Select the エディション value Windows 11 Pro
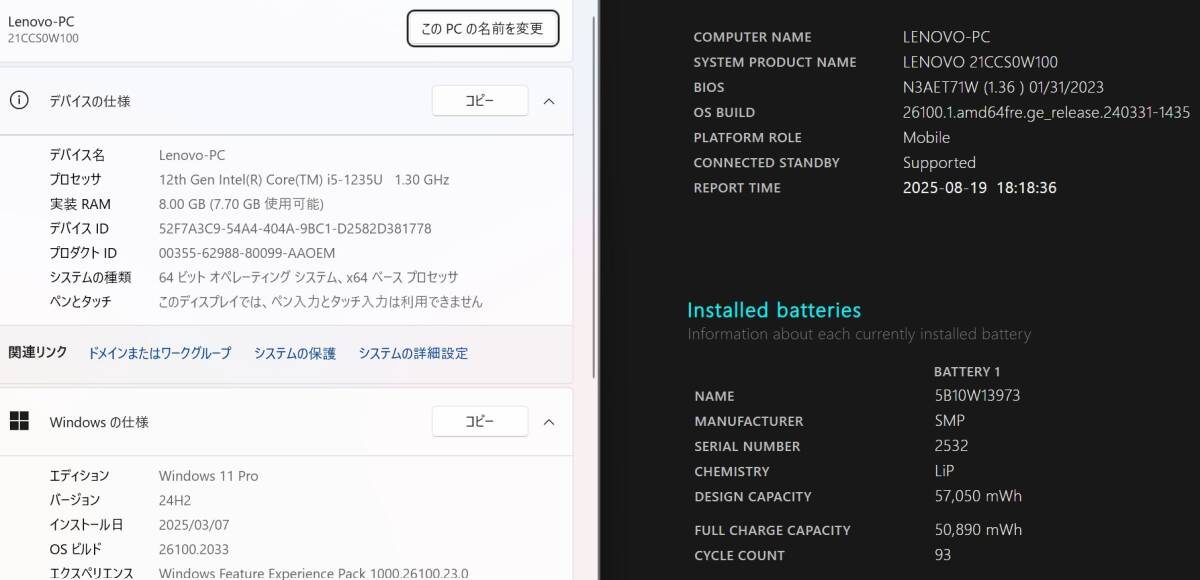This screenshot has height=580, width=1200. tap(208, 475)
